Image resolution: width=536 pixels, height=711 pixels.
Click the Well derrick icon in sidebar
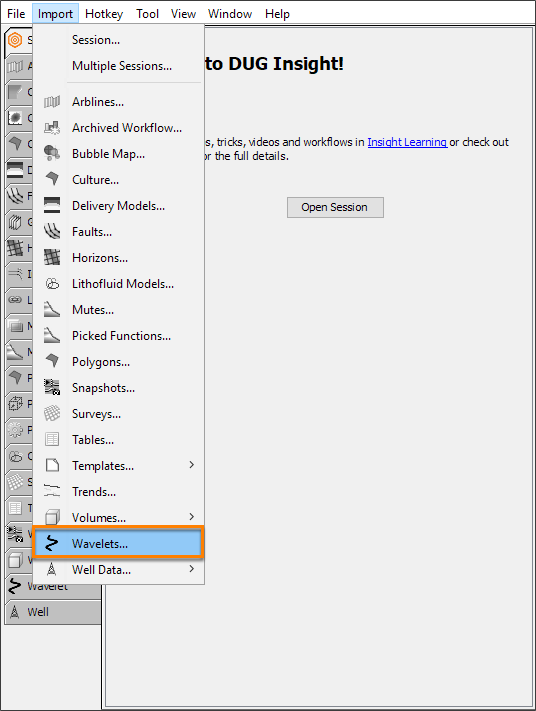[15, 612]
